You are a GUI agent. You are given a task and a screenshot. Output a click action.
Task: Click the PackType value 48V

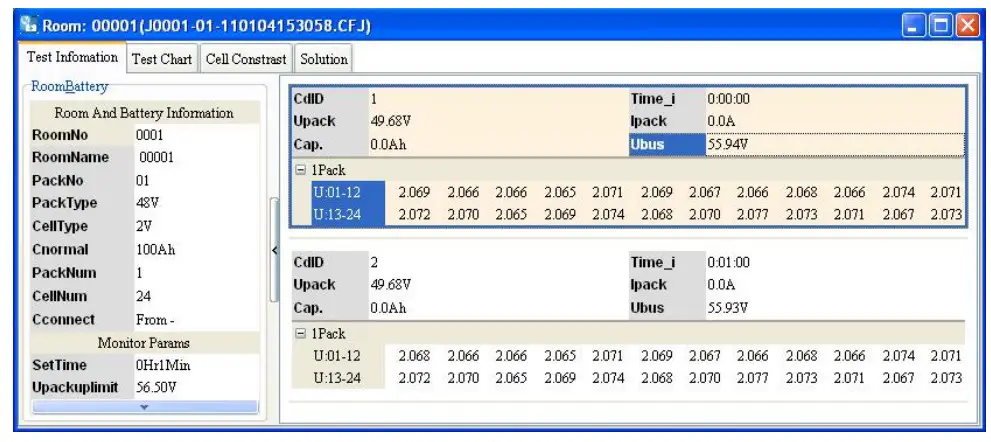pyautogui.click(x=147, y=203)
